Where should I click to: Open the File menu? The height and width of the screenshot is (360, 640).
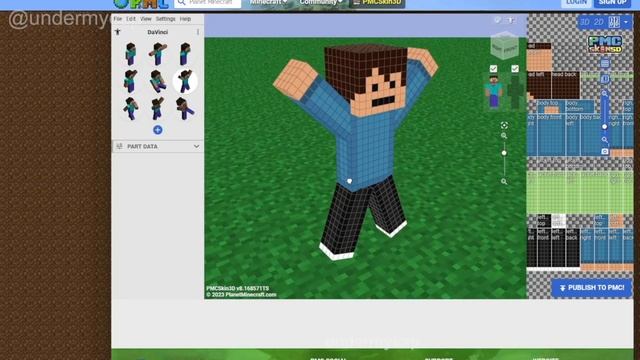click(x=118, y=19)
